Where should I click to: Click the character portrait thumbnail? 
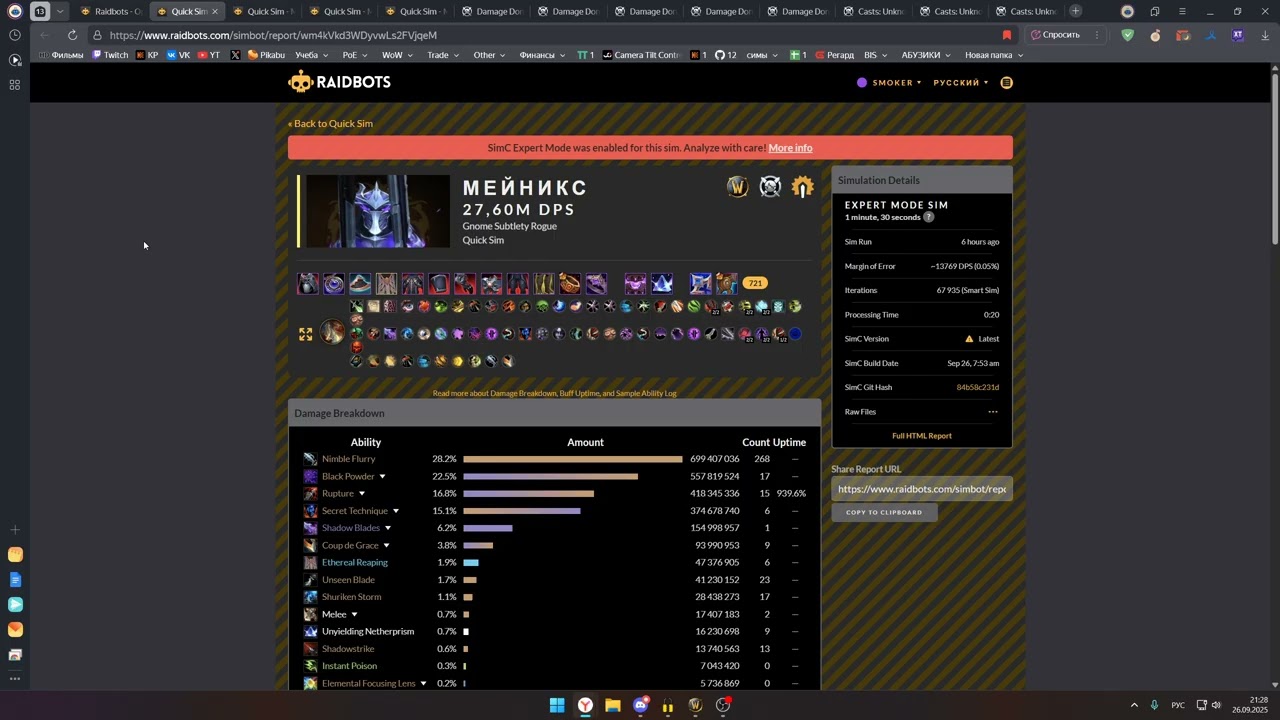[378, 211]
